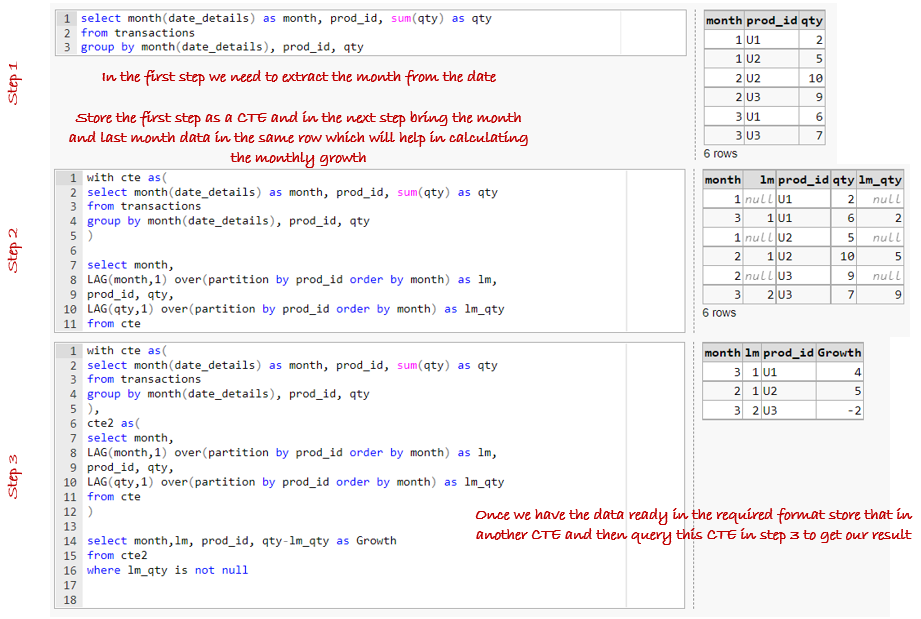Viewport: 921px width, 619px height.
Task: Click the month column header in Step 1 results
Action: coord(720,20)
